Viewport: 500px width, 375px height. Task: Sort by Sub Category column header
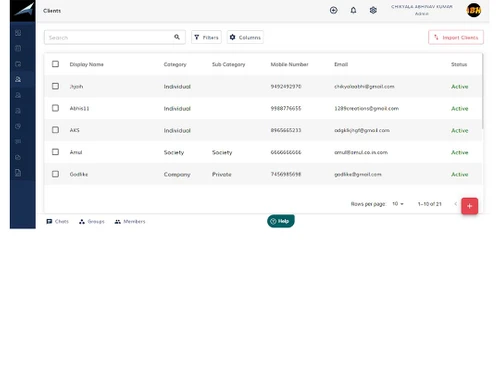pyautogui.click(x=228, y=64)
